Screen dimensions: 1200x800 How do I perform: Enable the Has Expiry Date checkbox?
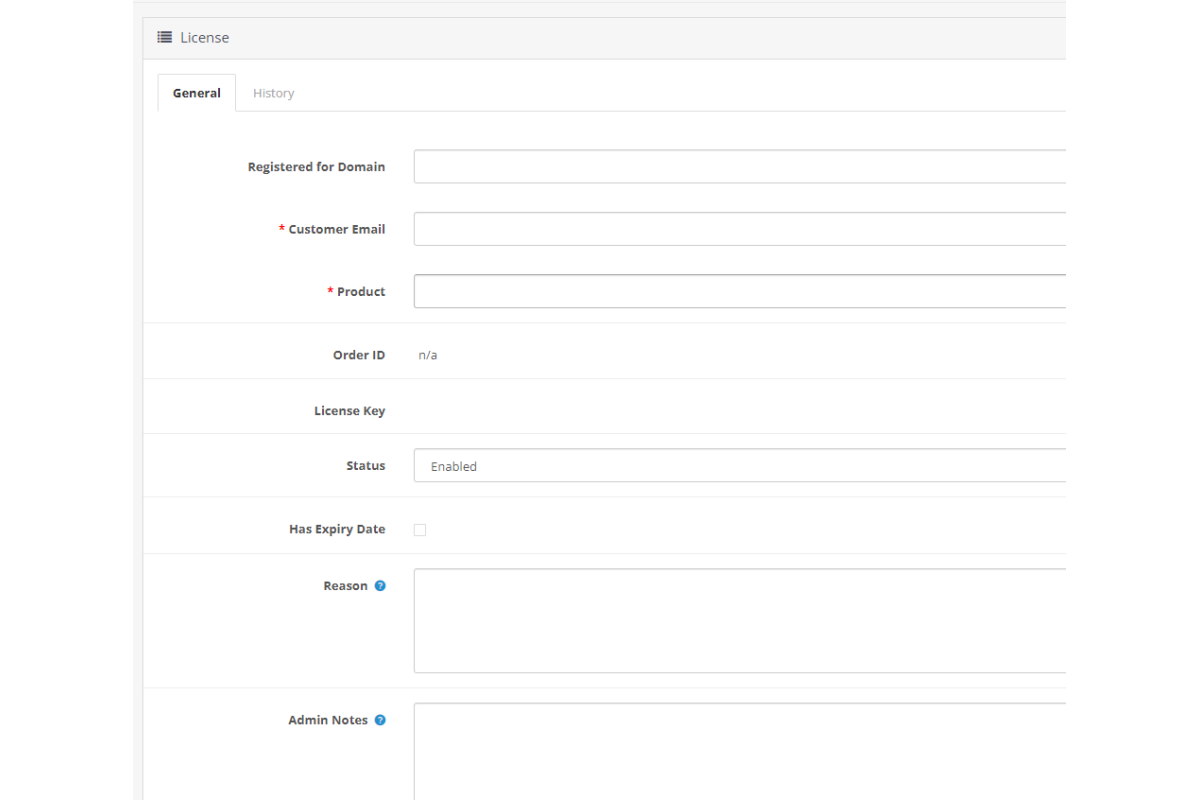[x=420, y=530]
